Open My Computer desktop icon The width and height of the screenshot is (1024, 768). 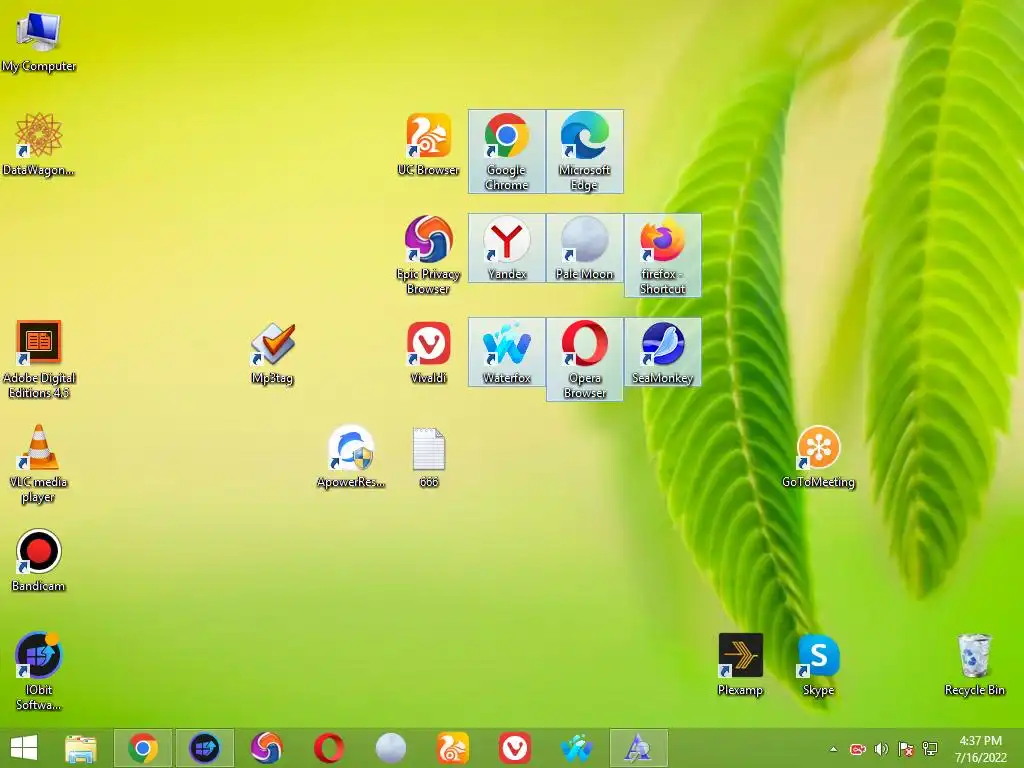click(39, 41)
